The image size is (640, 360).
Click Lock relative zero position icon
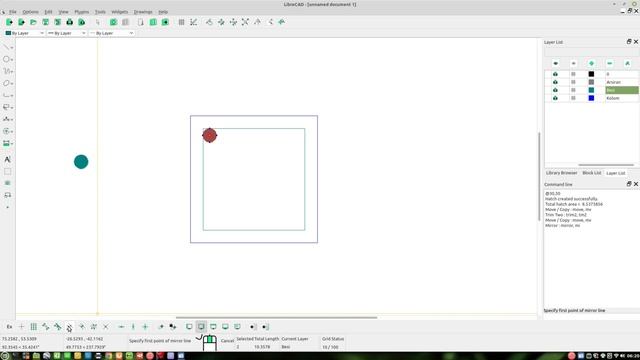(x=173, y=327)
